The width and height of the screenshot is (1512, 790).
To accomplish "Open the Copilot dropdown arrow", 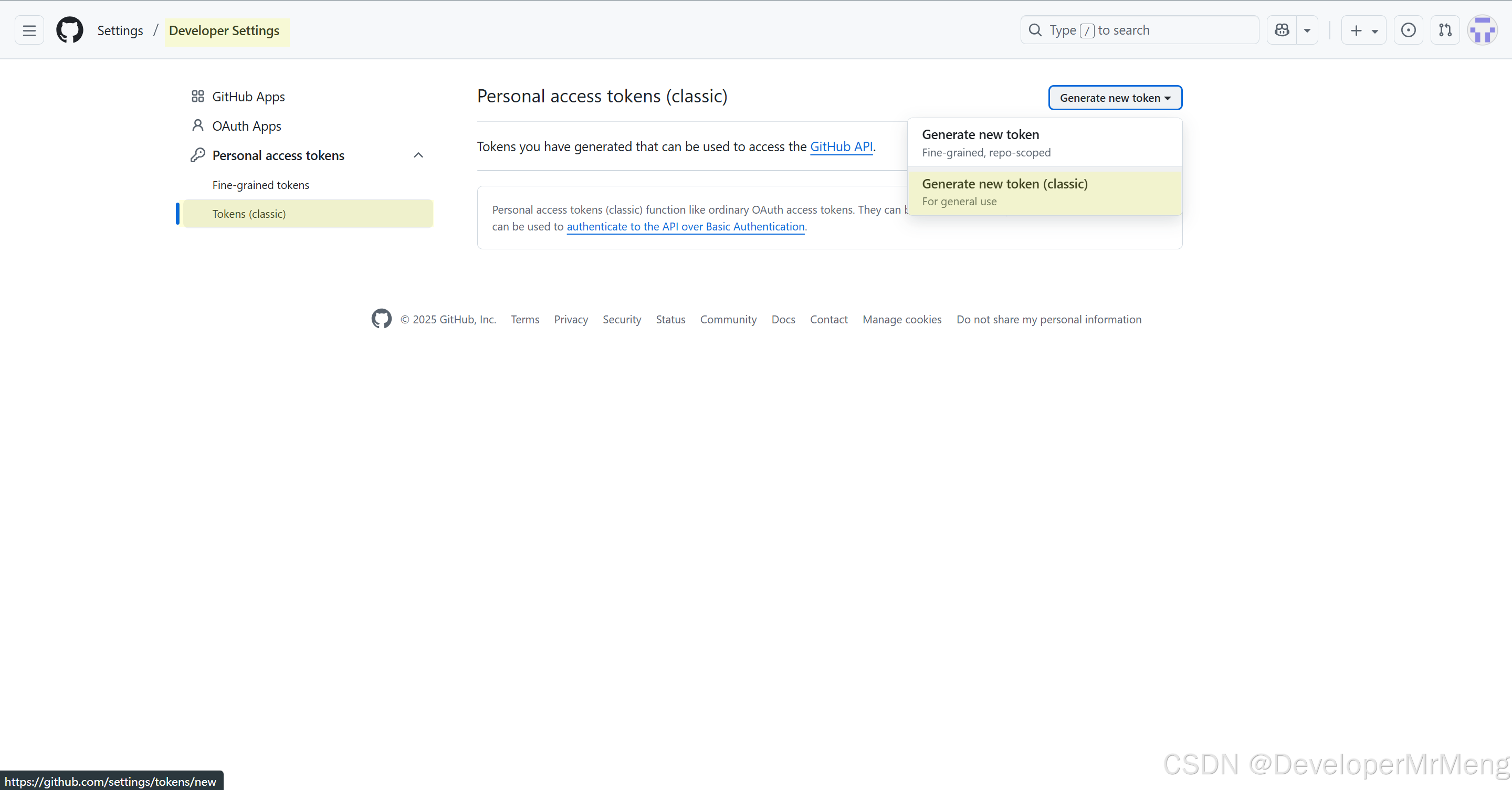I will (x=1307, y=30).
